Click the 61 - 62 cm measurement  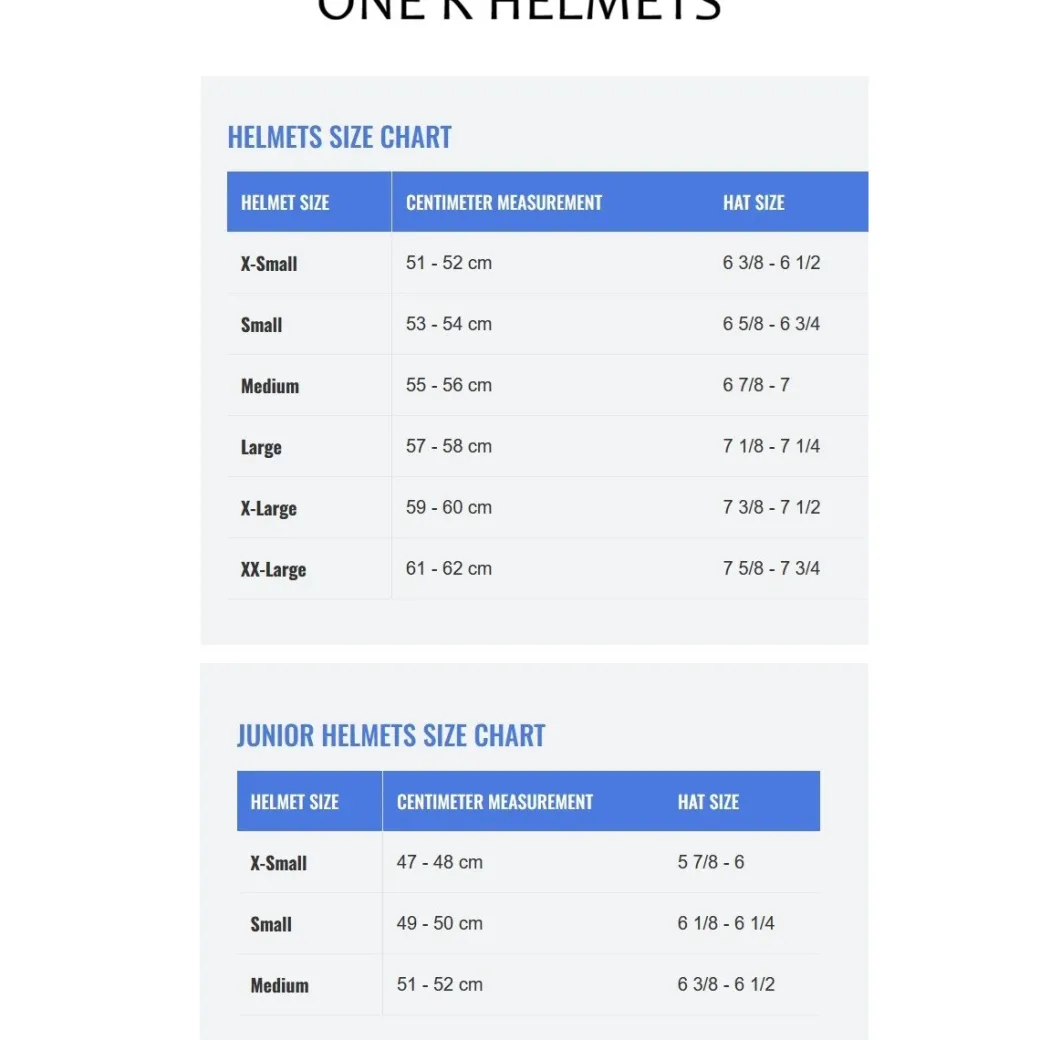tap(449, 568)
